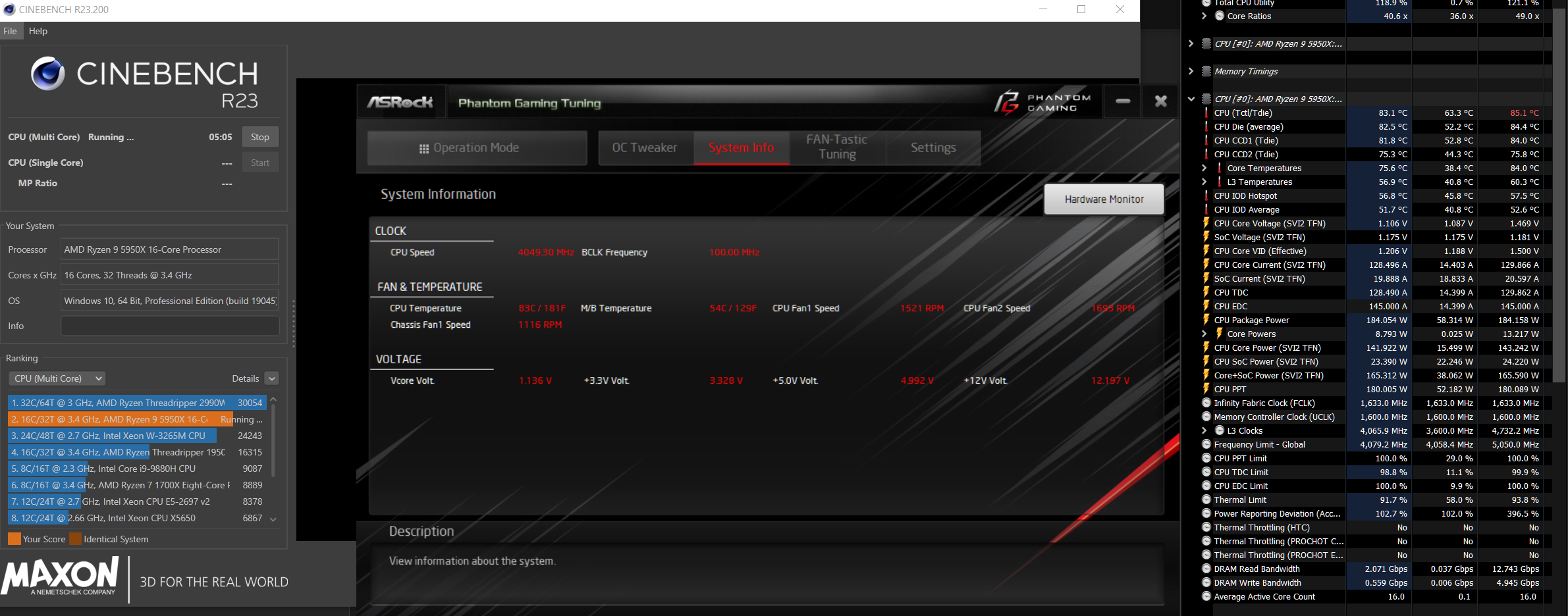Image resolution: width=1568 pixels, height=616 pixels.
Task: Open the Cinebench Help menu
Action: point(38,31)
